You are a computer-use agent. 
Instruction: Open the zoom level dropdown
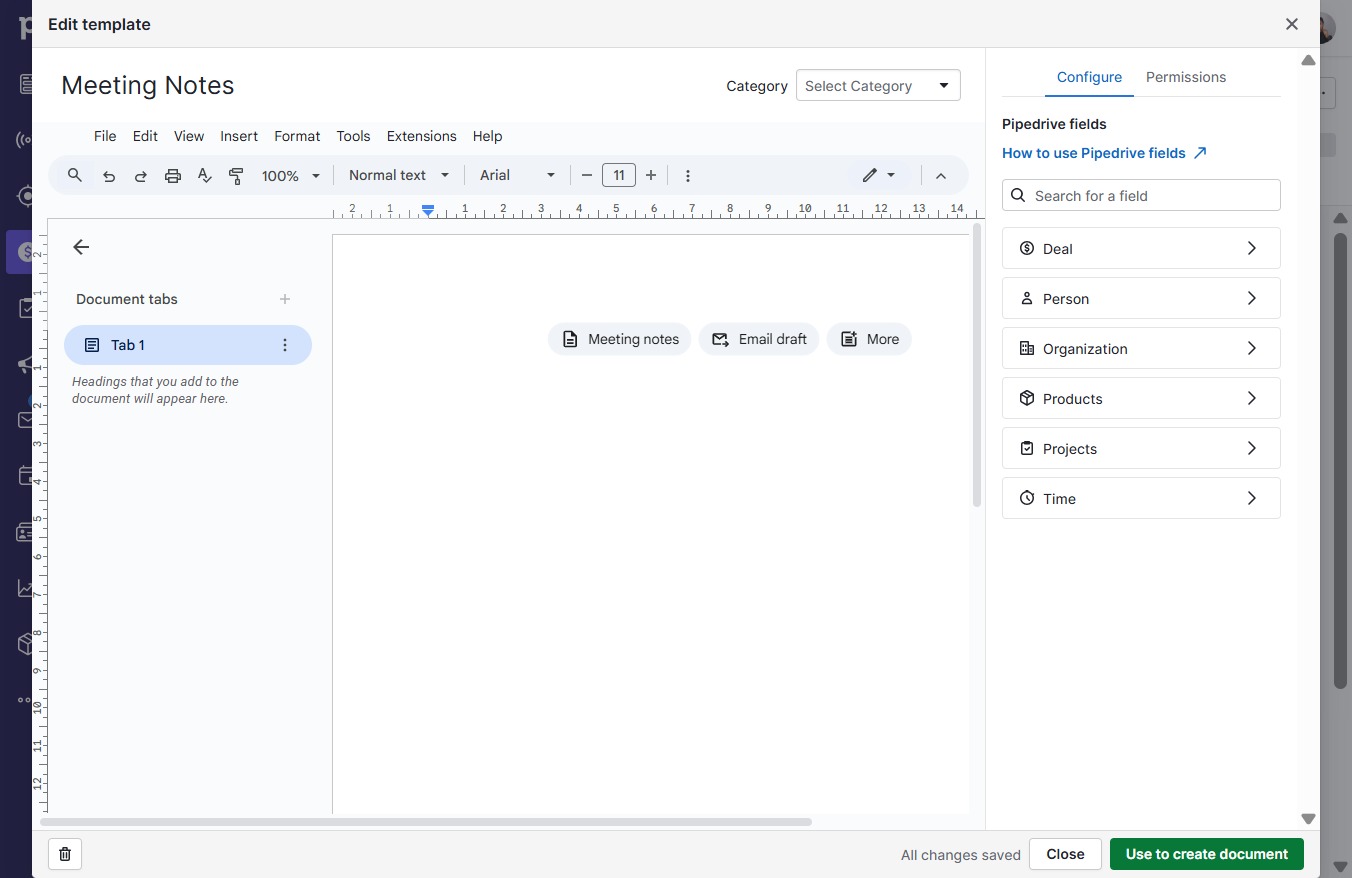[291, 176]
